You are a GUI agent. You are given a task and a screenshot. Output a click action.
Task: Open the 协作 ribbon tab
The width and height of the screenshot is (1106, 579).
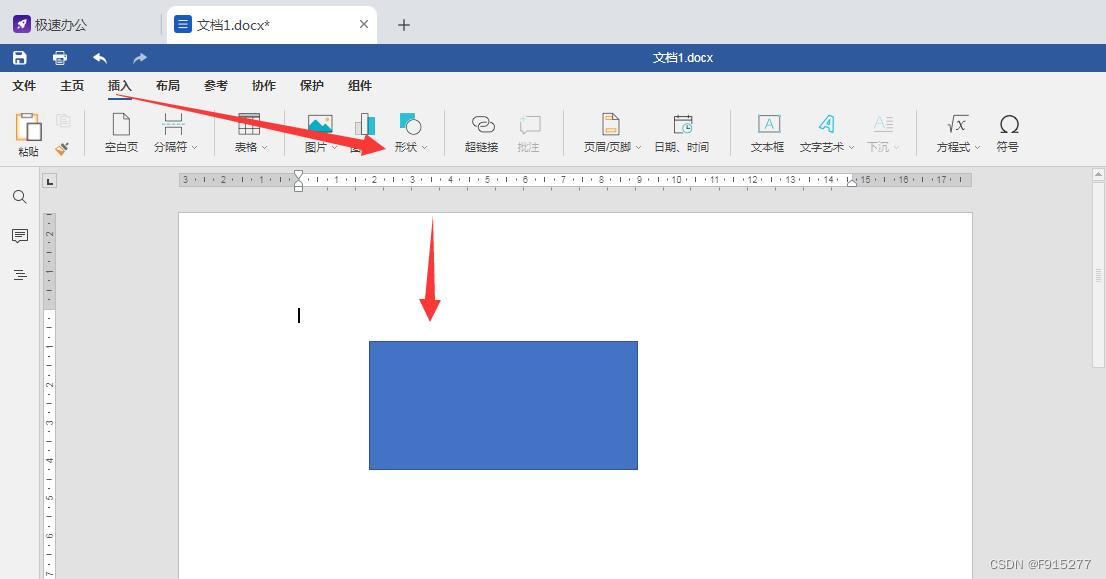(x=264, y=85)
